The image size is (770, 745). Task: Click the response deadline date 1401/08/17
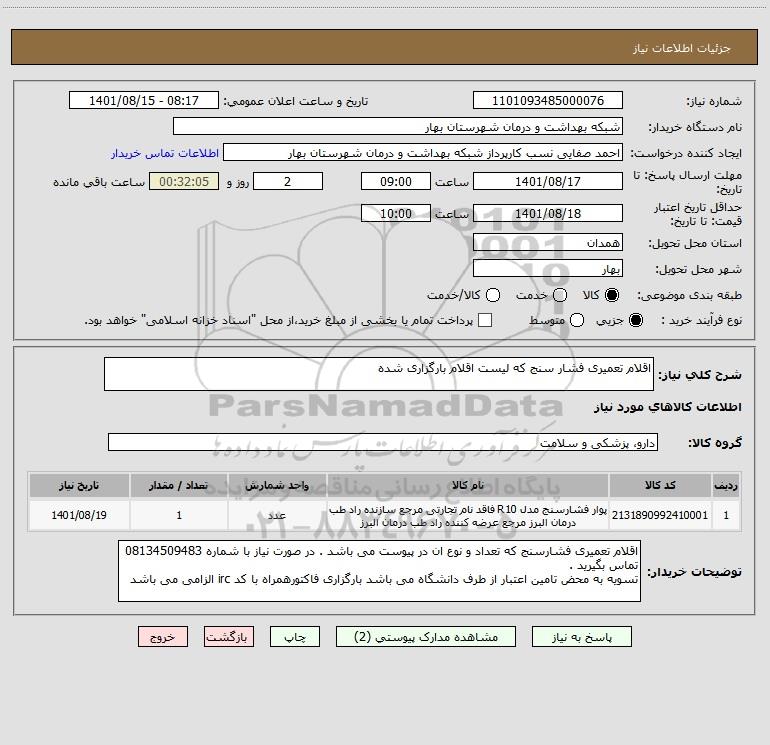[x=548, y=181]
